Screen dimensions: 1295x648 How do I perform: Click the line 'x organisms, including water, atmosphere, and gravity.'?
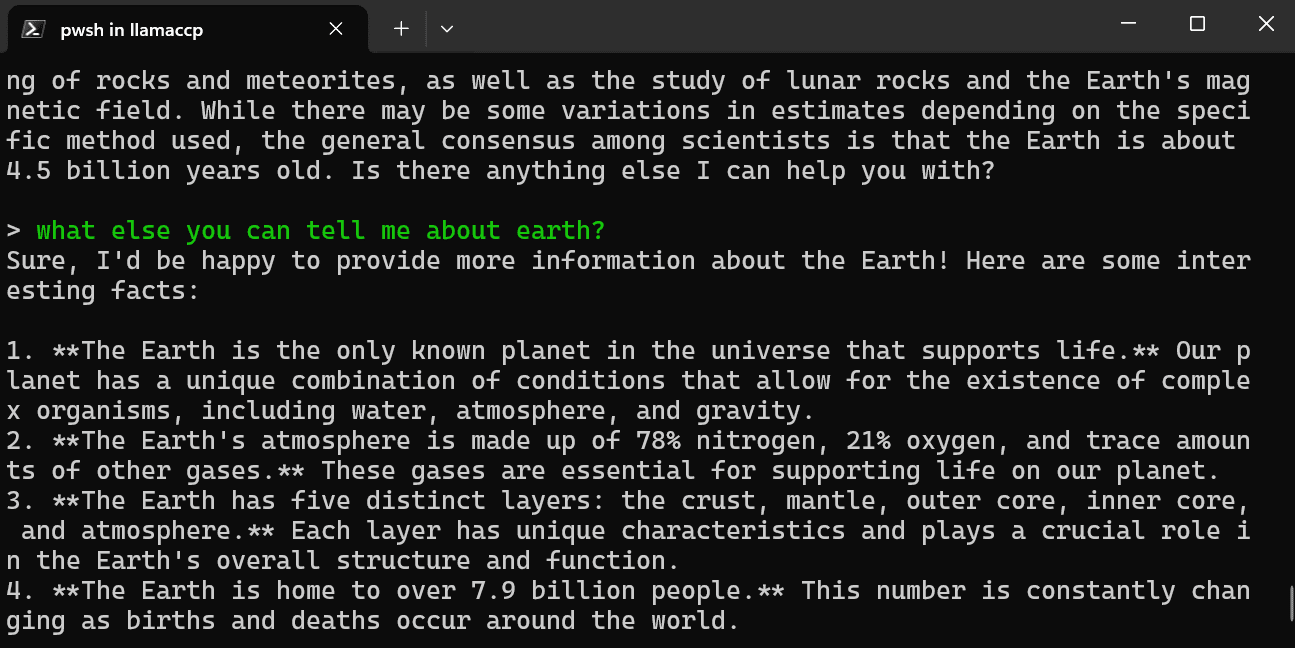(410, 411)
